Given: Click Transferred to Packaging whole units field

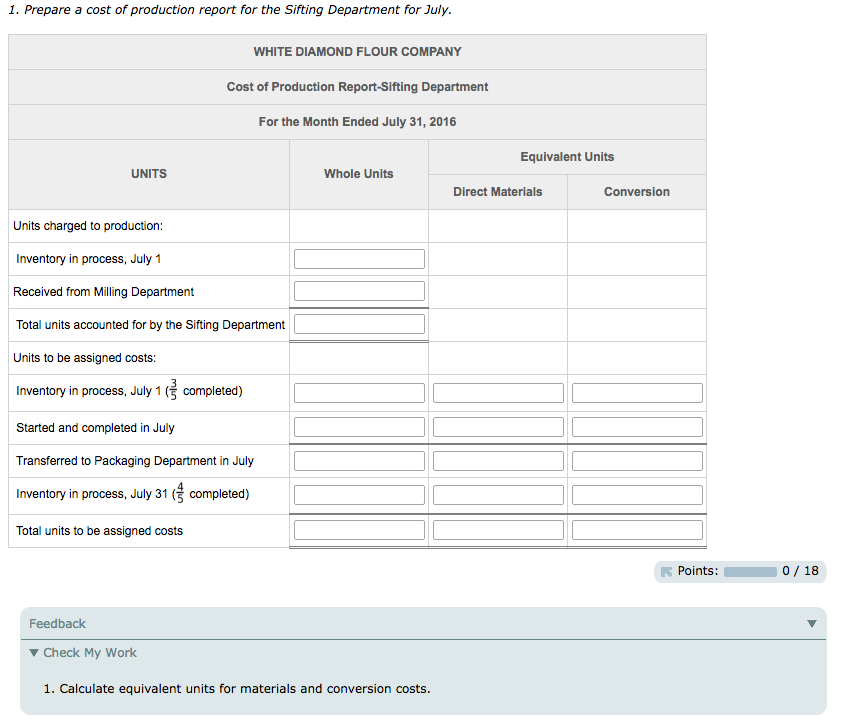Looking at the screenshot, I should tap(359, 461).
